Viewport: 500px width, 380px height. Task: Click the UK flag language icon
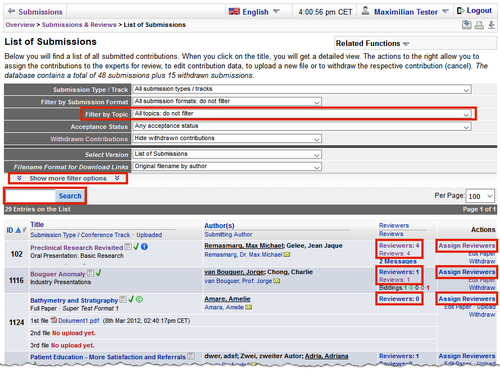pos(234,12)
